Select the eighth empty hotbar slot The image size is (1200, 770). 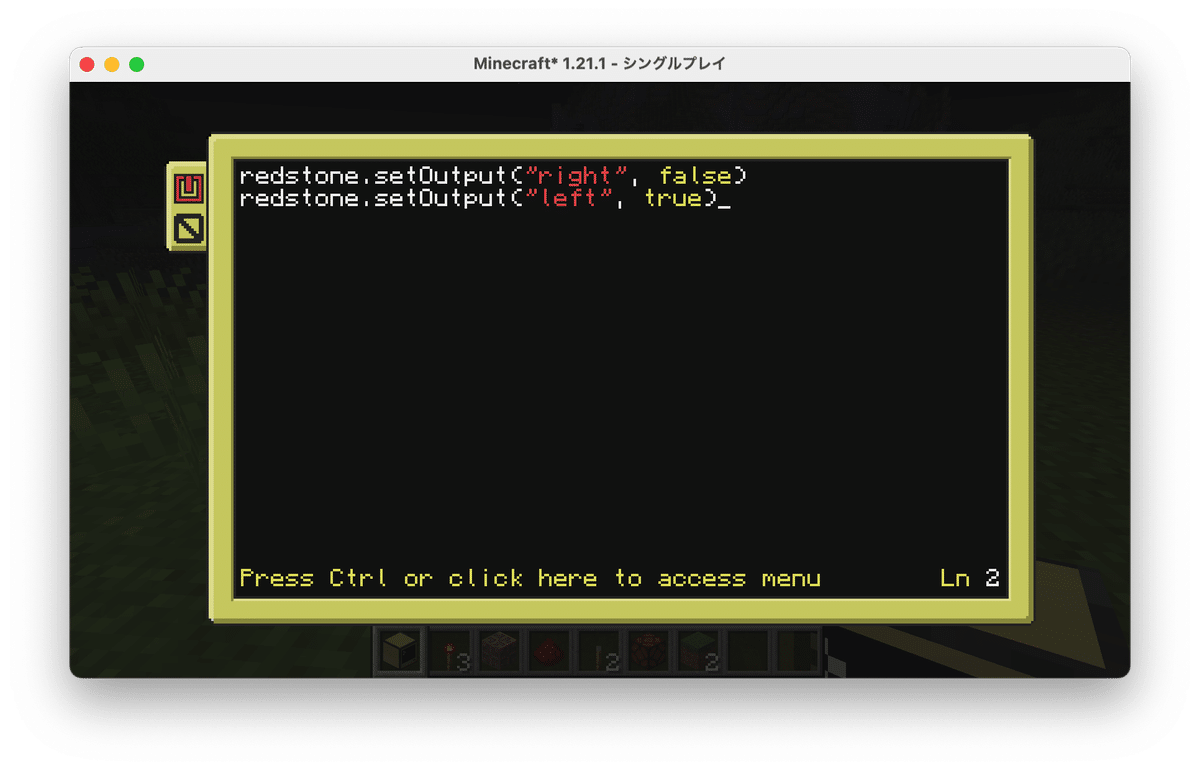750,652
